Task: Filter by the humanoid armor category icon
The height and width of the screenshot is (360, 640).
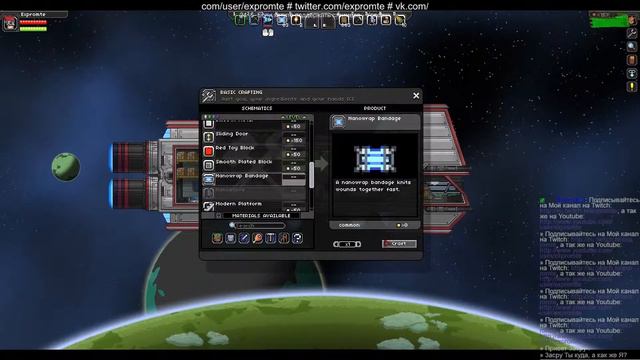Action: [x=284, y=238]
